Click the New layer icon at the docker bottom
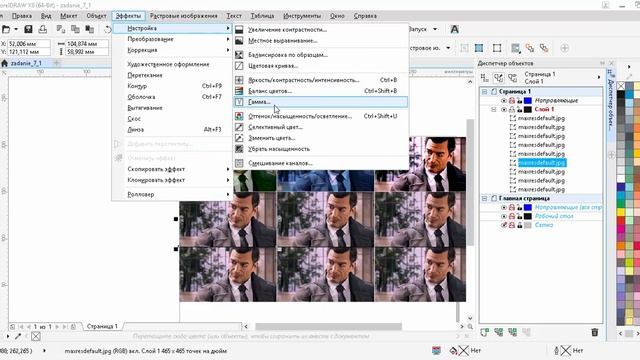Viewport: 640px width, 360px height. (x=484, y=332)
